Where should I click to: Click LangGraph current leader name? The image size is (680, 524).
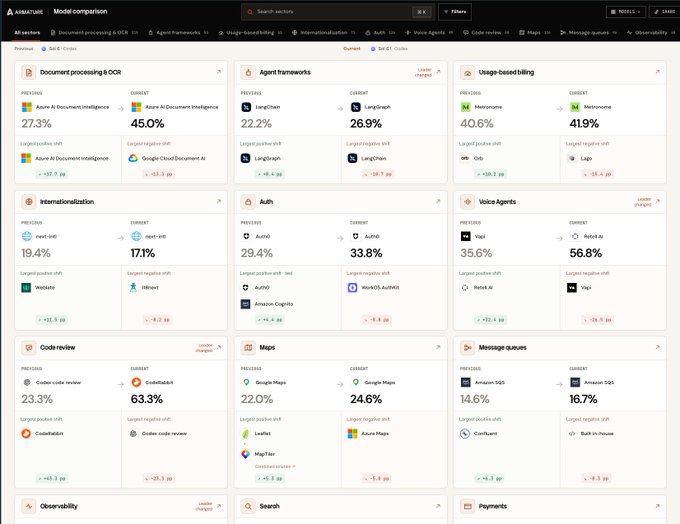coord(377,107)
